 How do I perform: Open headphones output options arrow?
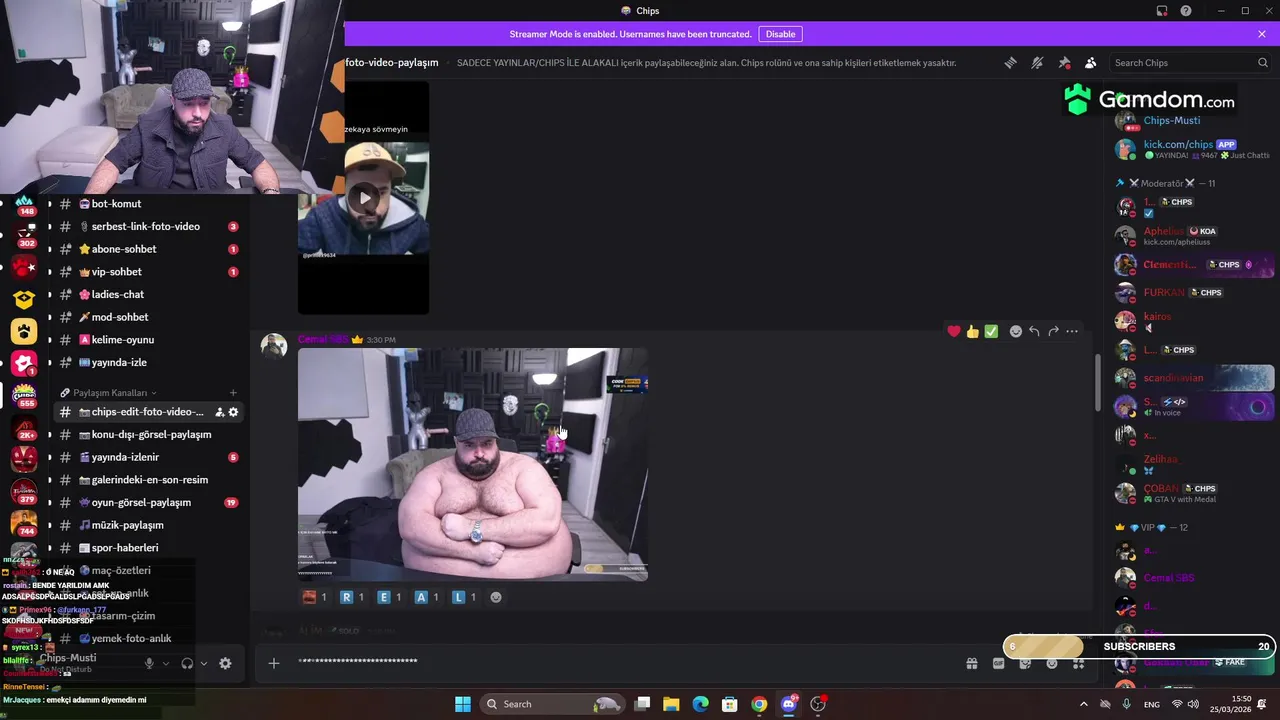click(204, 663)
